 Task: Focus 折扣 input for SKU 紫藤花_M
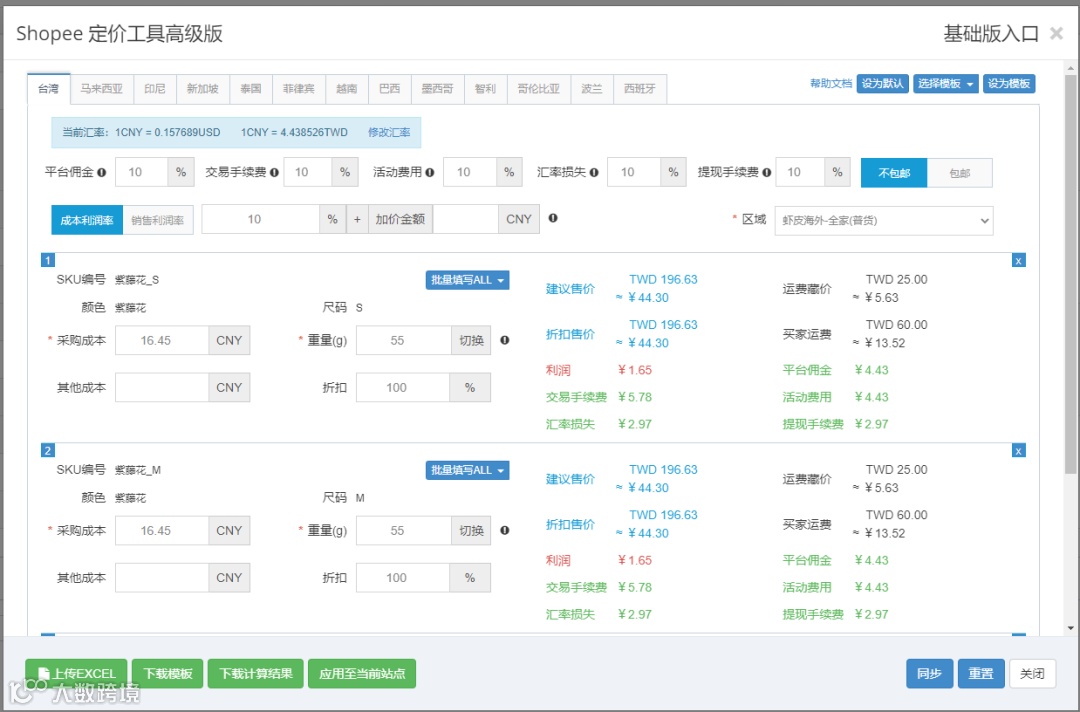403,578
